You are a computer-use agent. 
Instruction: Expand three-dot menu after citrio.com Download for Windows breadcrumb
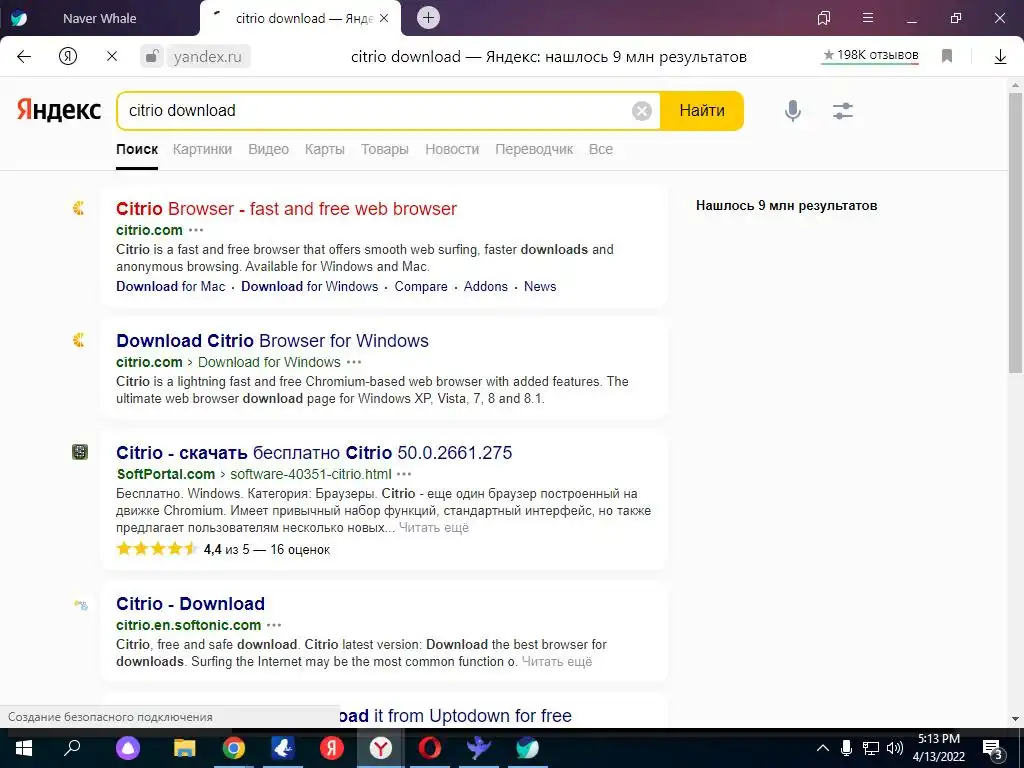[354, 362]
